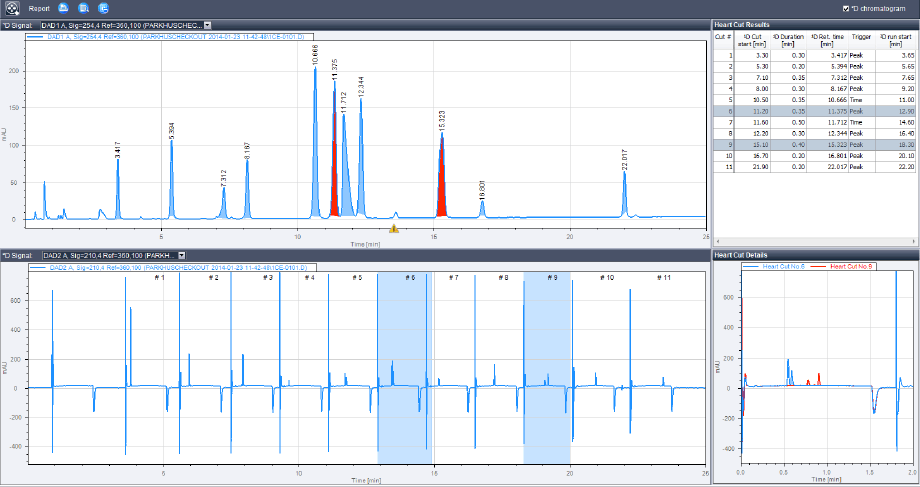The width and height of the screenshot is (920, 487).
Task: Click the yellow warning triangle on time axis
Action: coord(394,229)
